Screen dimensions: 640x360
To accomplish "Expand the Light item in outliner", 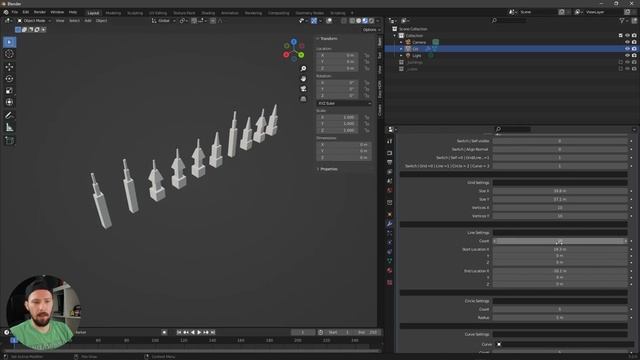I will (x=401, y=56).
